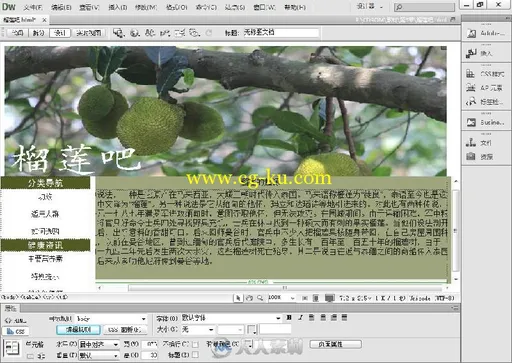Click the tablet size icon in status bar
Image resolution: width=512 pixels, height=363 pixels.
point(316,298)
